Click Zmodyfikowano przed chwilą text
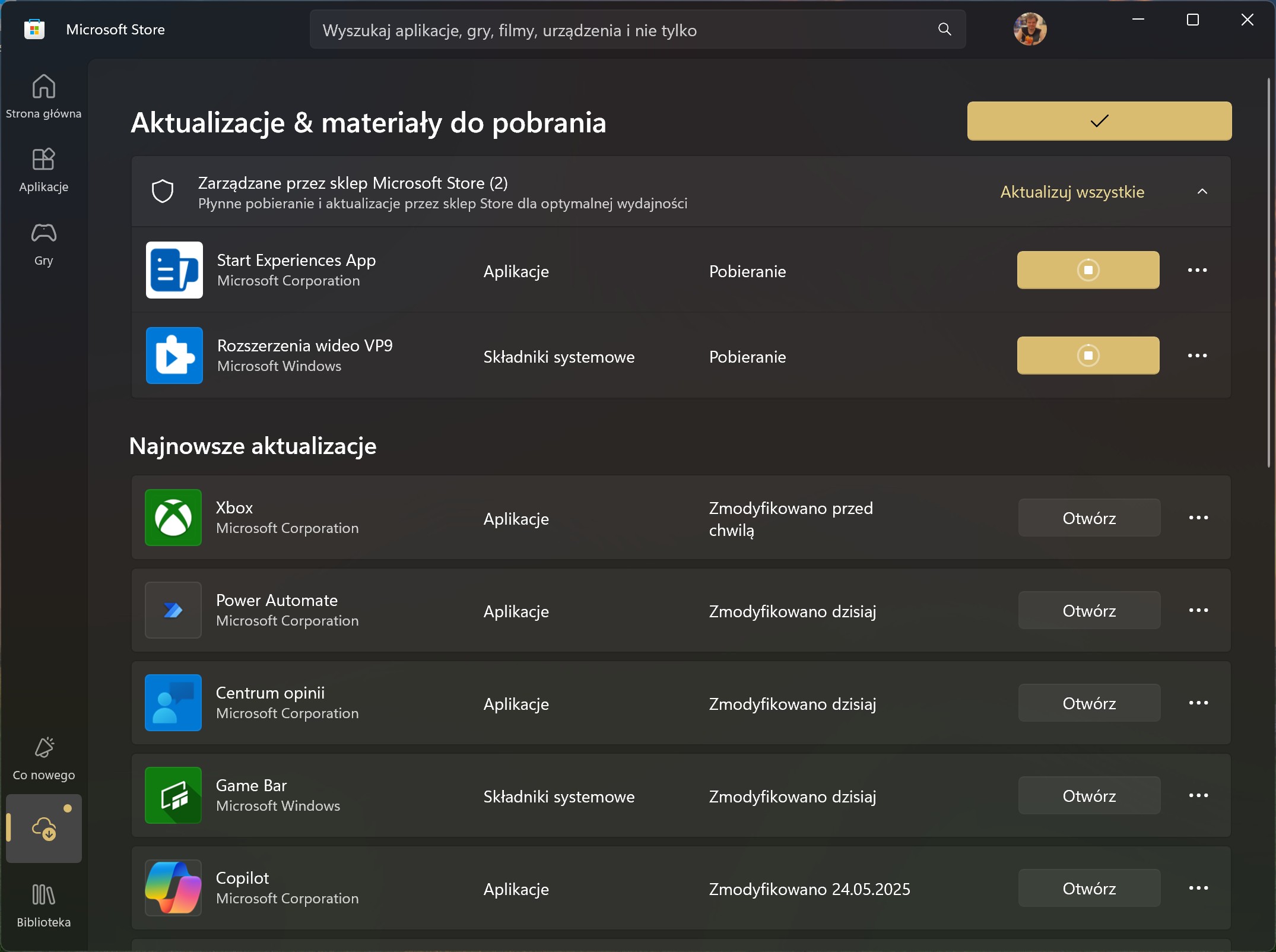 click(x=791, y=519)
